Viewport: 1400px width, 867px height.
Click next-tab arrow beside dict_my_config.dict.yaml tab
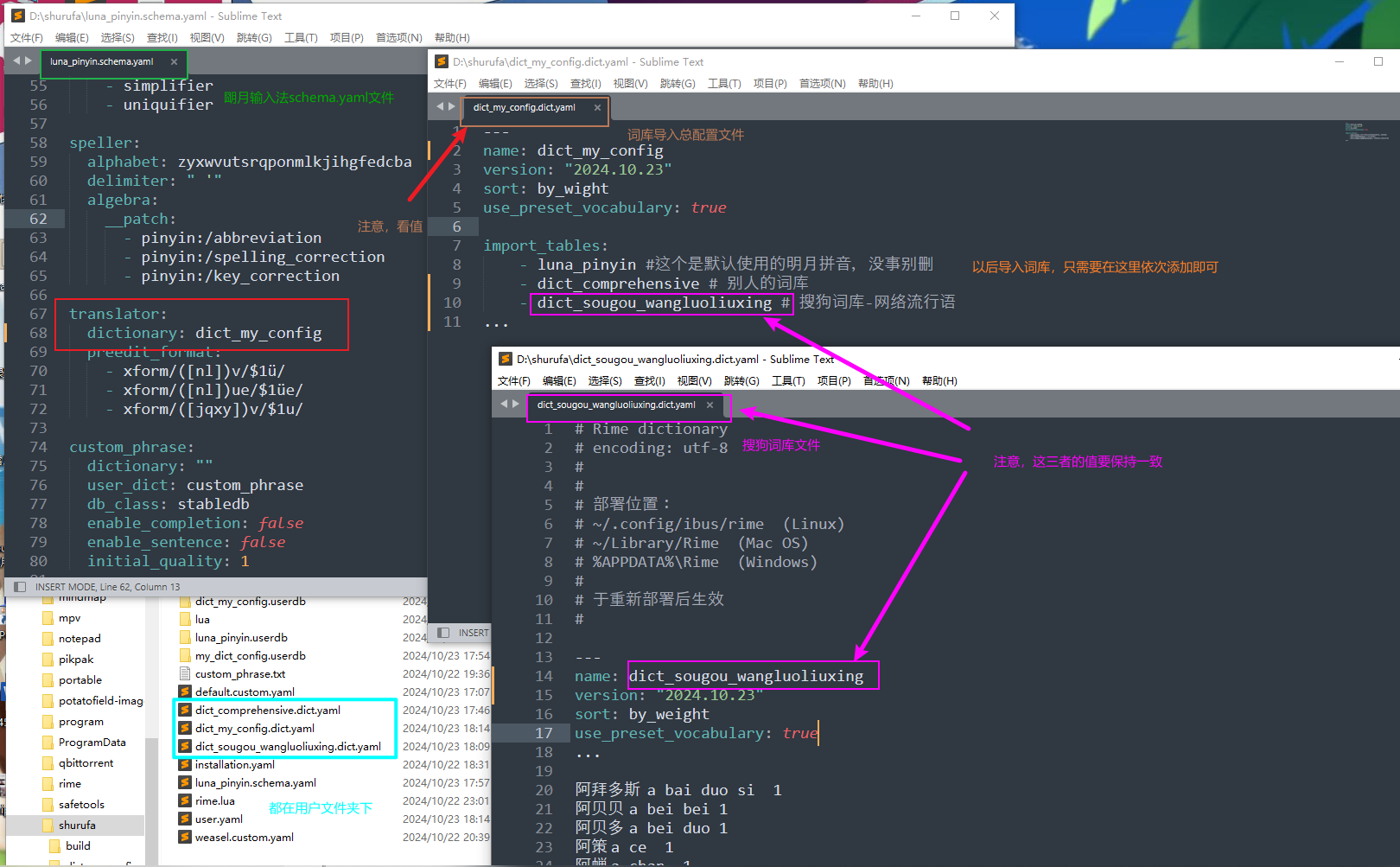[x=451, y=107]
